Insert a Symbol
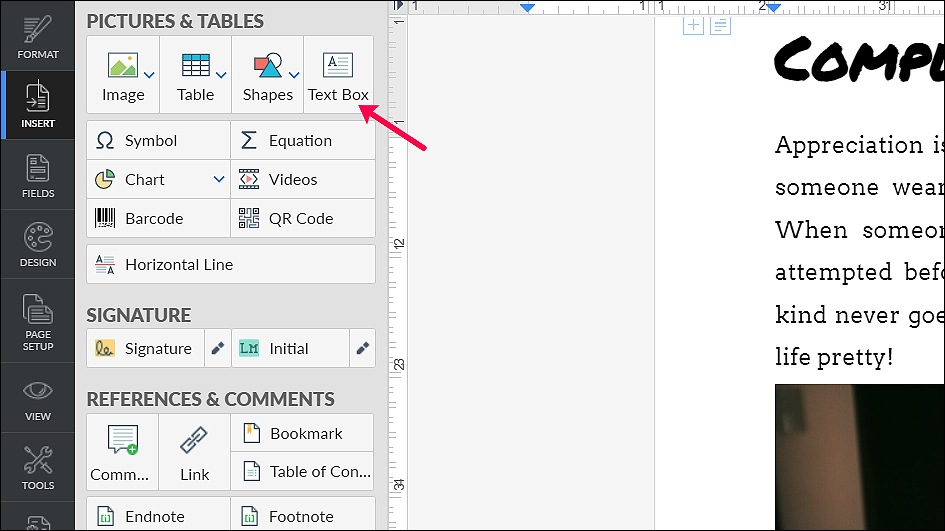The image size is (945, 531). point(159,140)
